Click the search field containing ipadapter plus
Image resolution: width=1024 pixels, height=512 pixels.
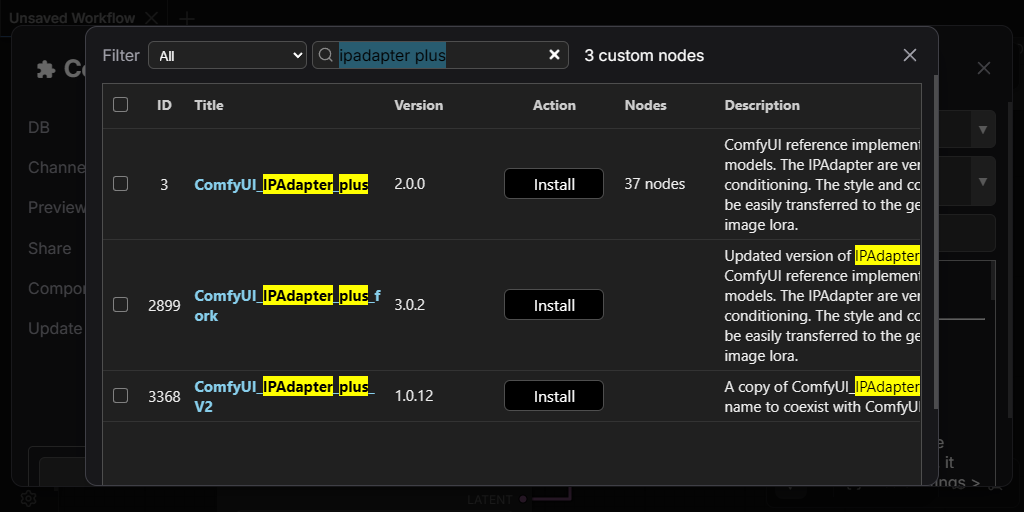[x=441, y=56]
